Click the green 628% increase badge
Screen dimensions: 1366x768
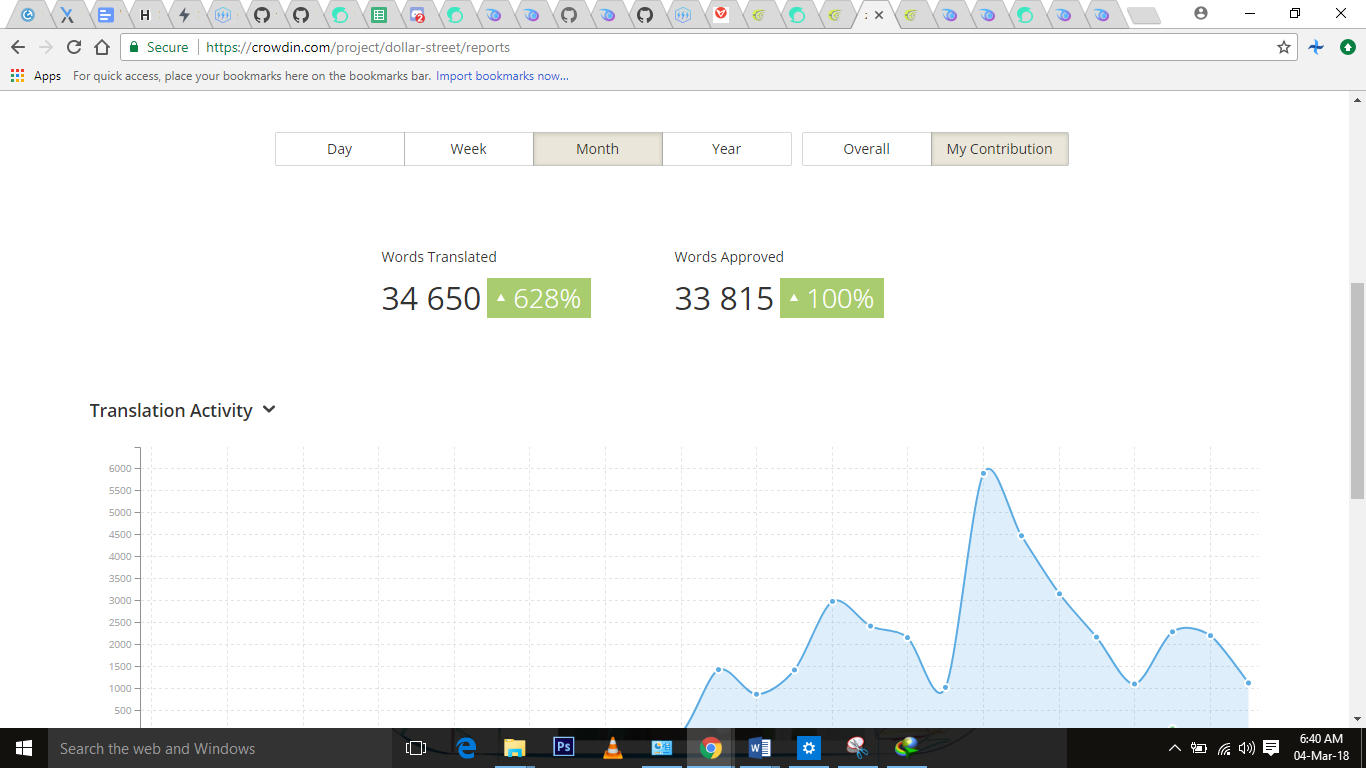click(x=539, y=298)
